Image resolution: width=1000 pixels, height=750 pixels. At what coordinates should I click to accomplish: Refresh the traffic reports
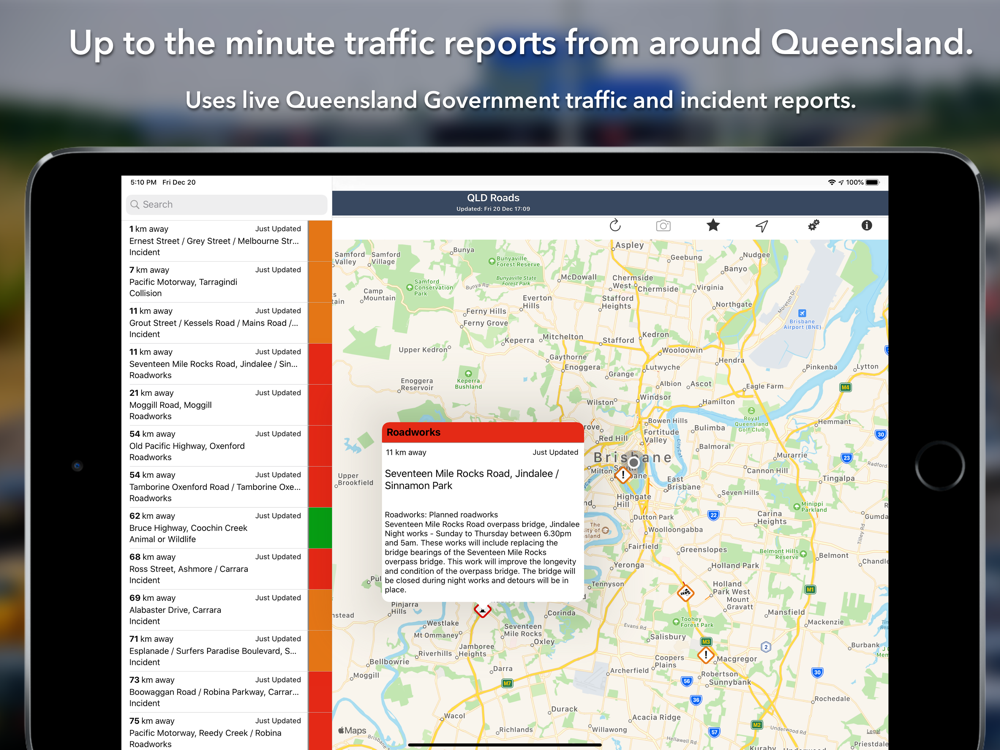pyautogui.click(x=615, y=225)
